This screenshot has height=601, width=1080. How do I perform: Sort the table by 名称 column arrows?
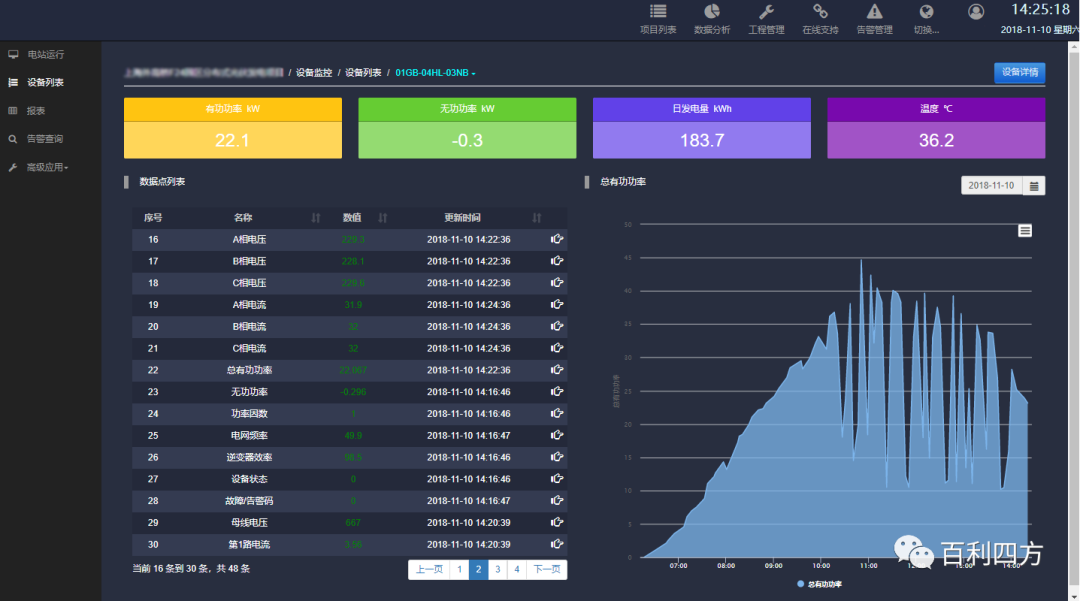[315, 218]
